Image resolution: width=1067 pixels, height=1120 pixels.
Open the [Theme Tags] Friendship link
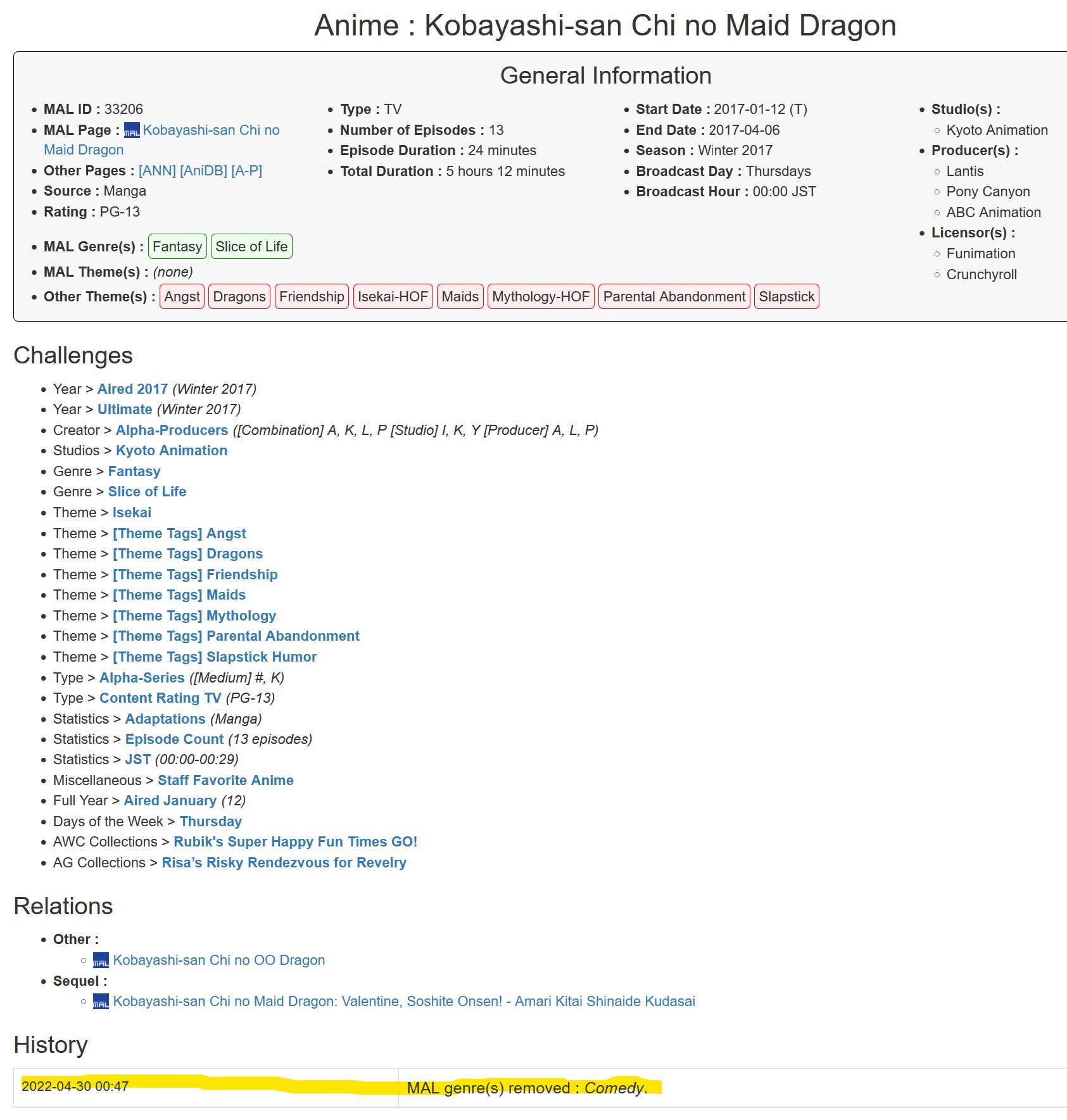[x=195, y=575]
